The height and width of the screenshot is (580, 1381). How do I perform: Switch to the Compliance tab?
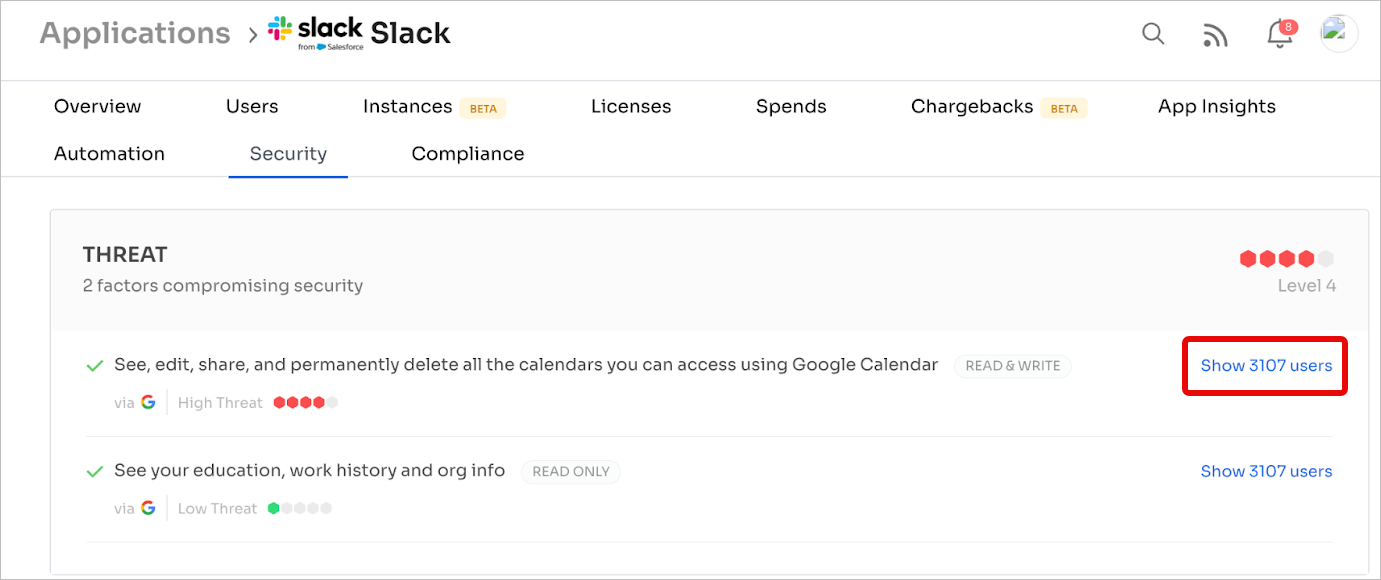(x=468, y=154)
